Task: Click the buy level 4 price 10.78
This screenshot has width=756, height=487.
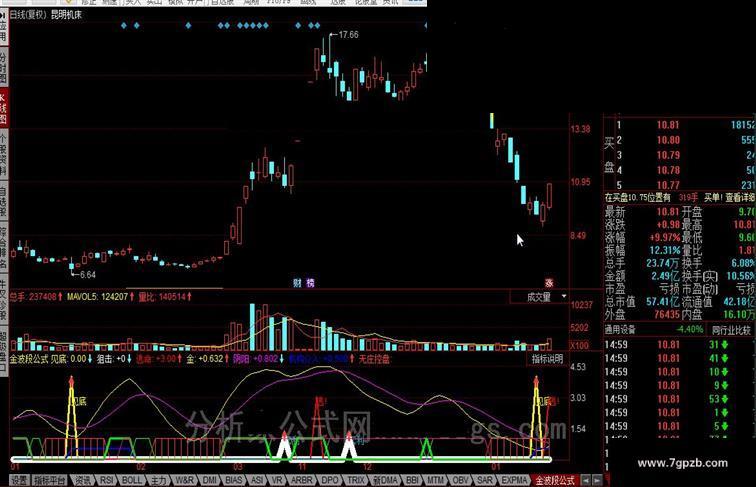Action: (x=668, y=170)
